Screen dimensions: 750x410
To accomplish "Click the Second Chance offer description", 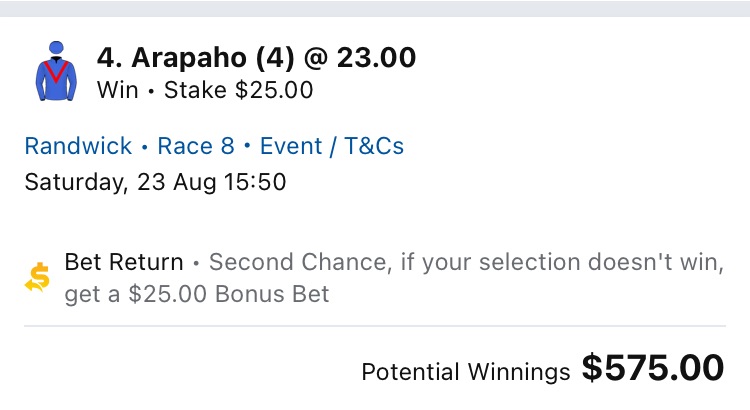I will pyautogui.click(x=465, y=263).
